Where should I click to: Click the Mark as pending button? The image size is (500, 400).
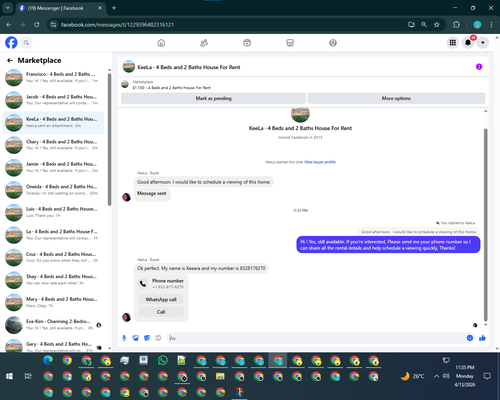tap(213, 98)
